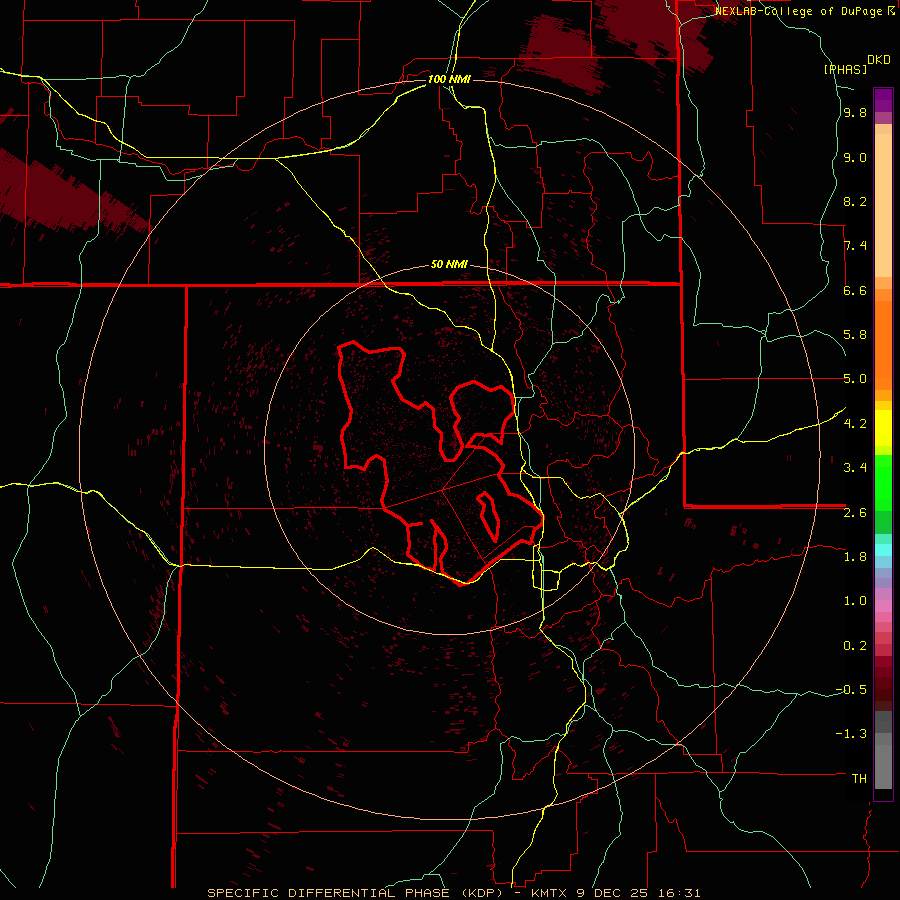This screenshot has width=900, height=900.
Task: Click the 7.4 value on the scale
Action: pos(855,246)
